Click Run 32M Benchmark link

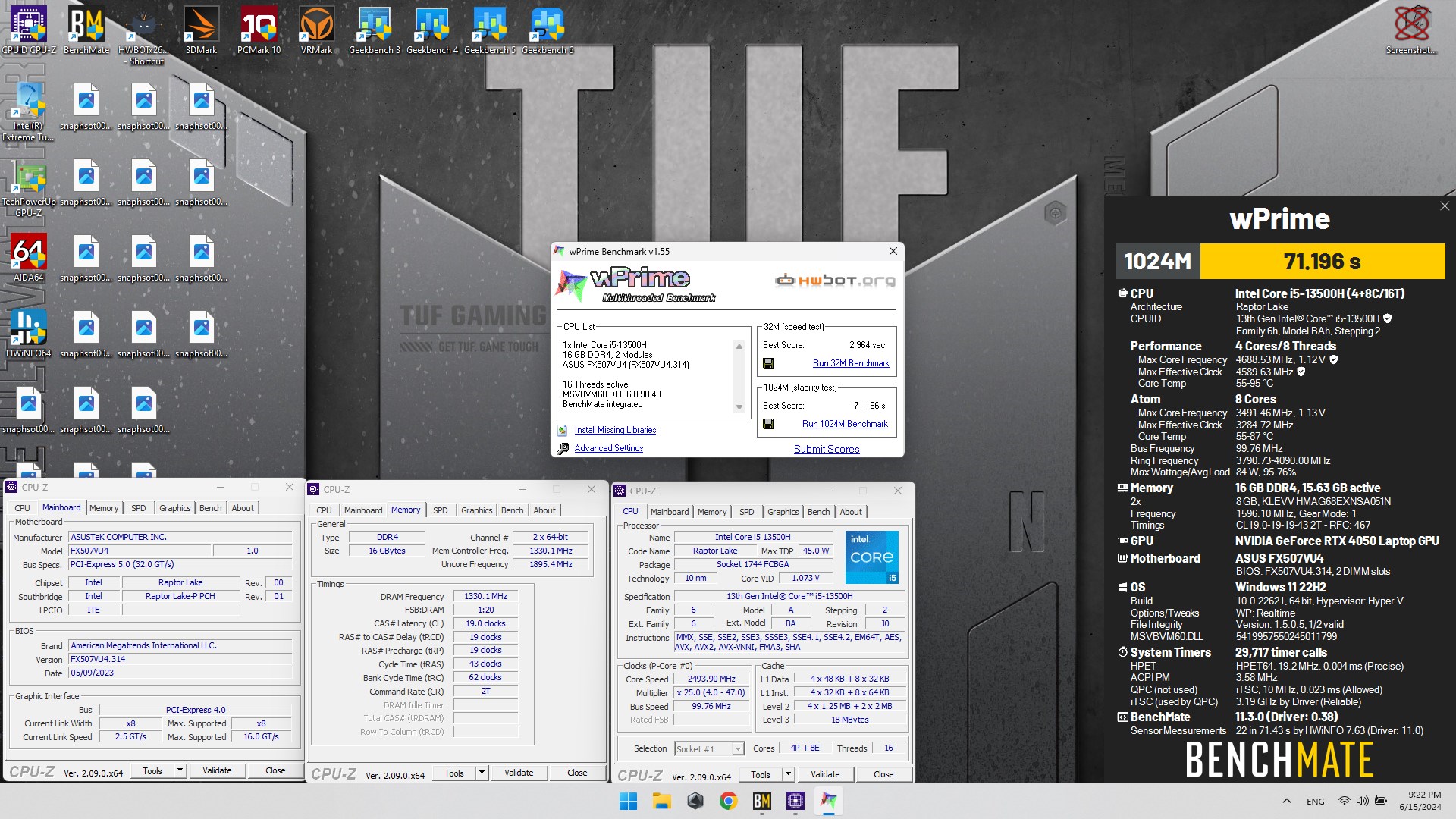click(x=851, y=363)
